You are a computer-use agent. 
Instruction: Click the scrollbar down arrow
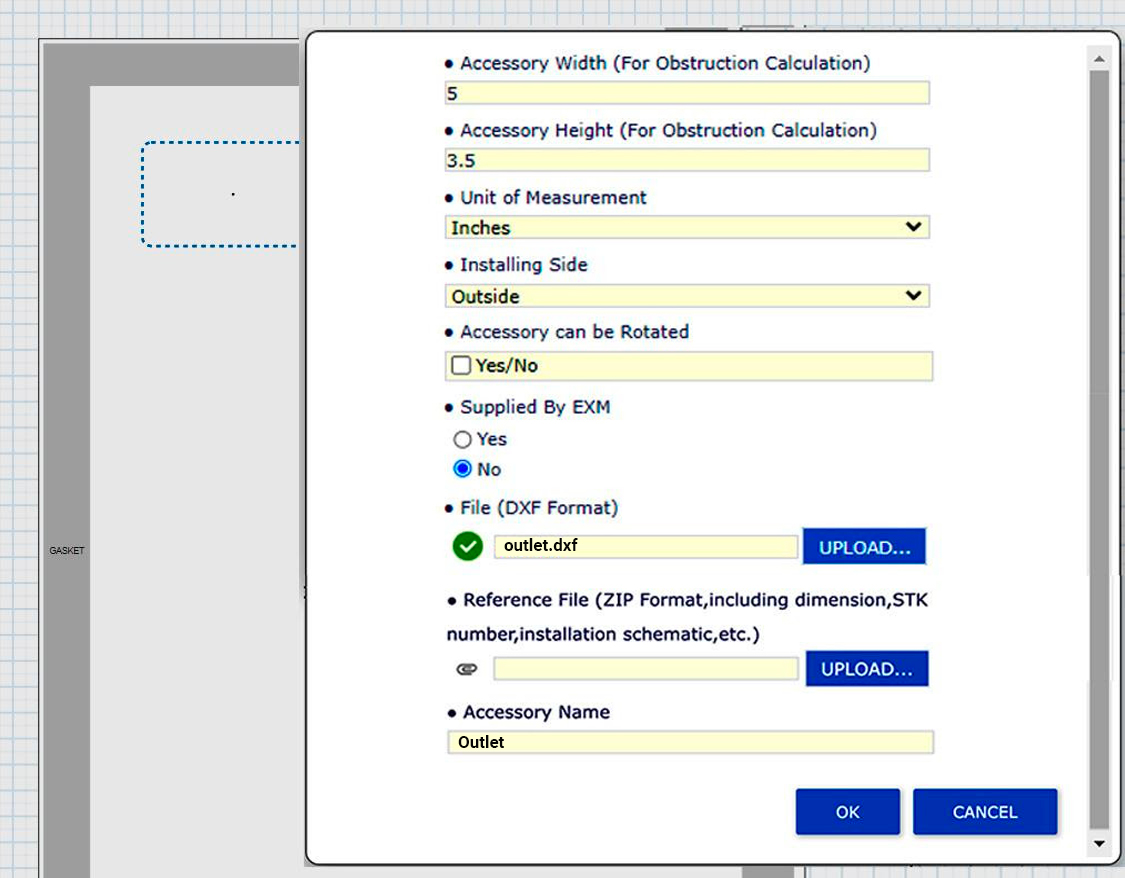(1099, 843)
